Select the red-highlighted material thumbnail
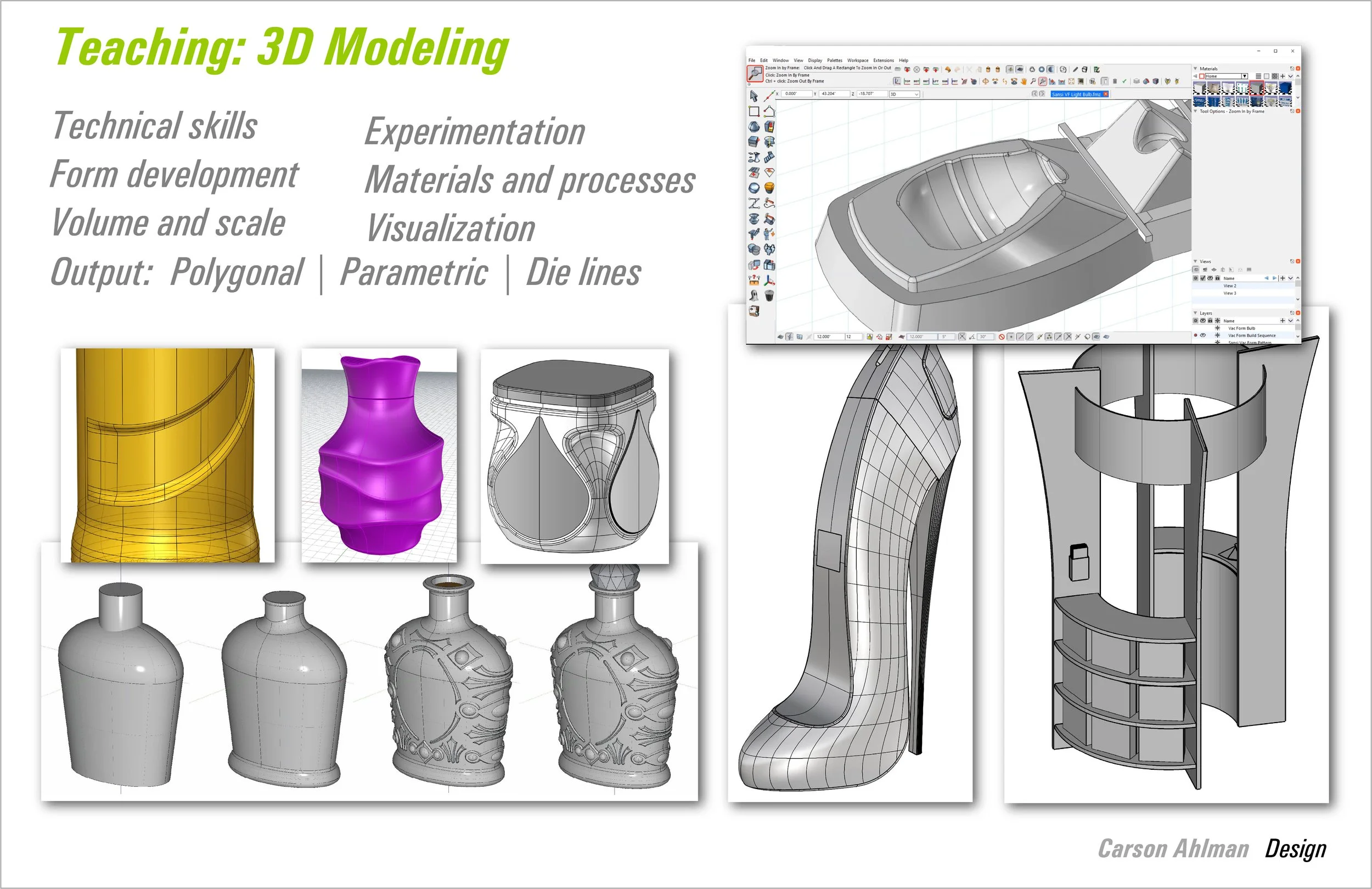The image size is (1372, 889). point(1257,89)
